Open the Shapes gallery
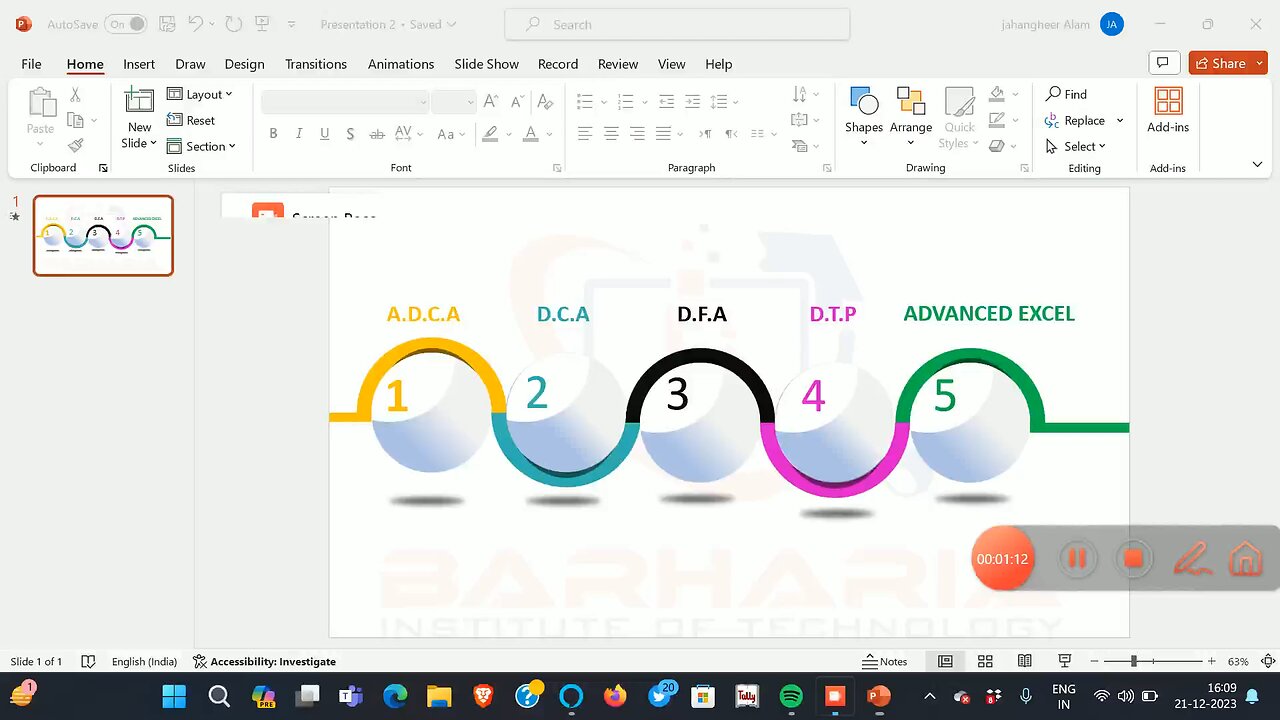1280x720 pixels. (864, 116)
